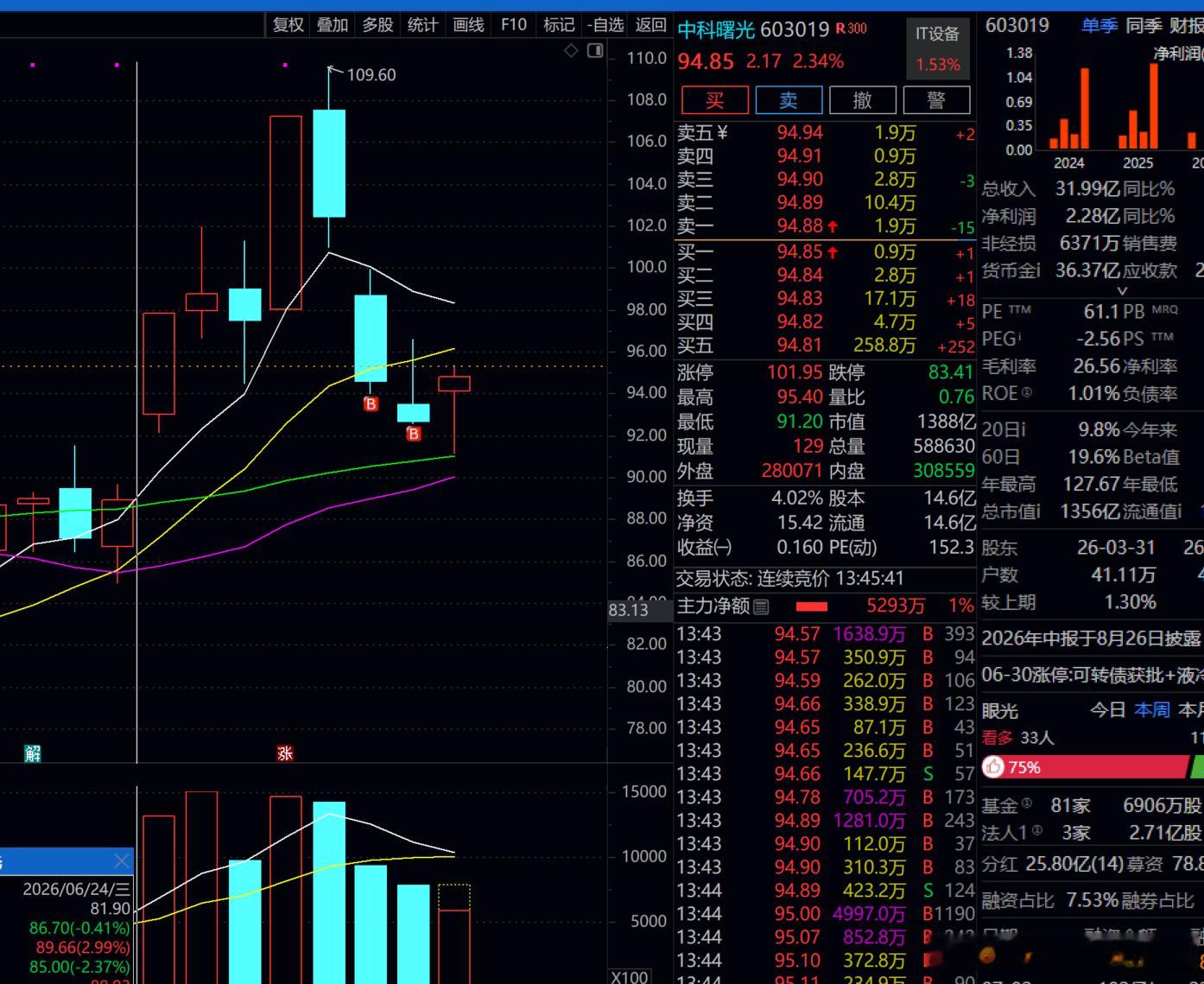The width and height of the screenshot is (1204, 984).
Task: Click the info icon next to 基金
Action: (x=1027, y=803)
